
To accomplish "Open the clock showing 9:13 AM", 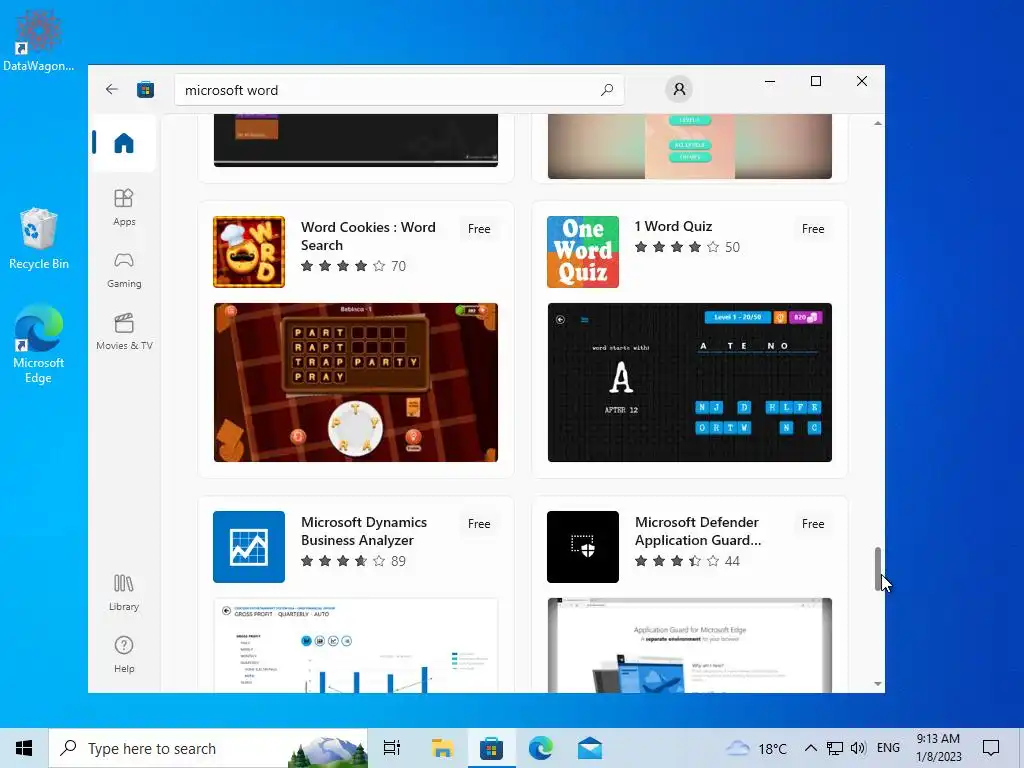I will (938, 748).
